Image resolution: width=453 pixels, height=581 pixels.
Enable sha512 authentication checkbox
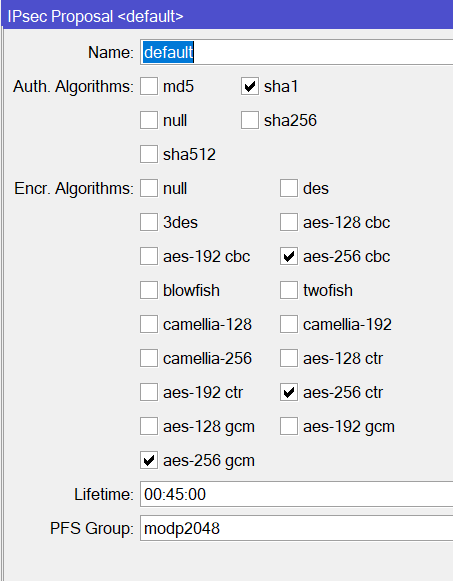[x=149, y=154]
